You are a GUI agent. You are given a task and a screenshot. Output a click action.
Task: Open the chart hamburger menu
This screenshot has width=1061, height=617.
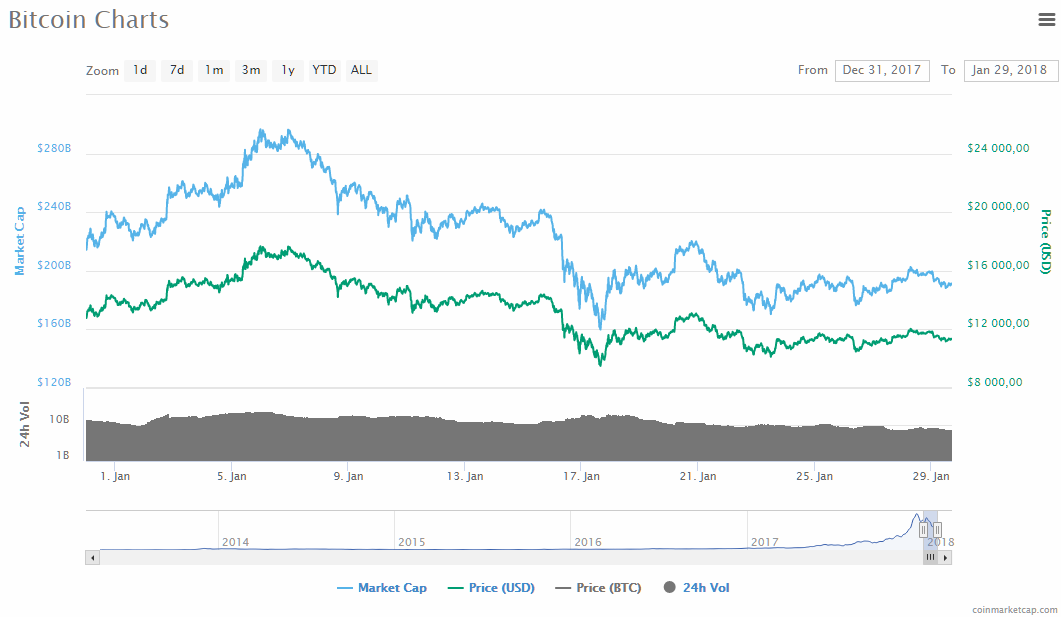point(1047,20)
